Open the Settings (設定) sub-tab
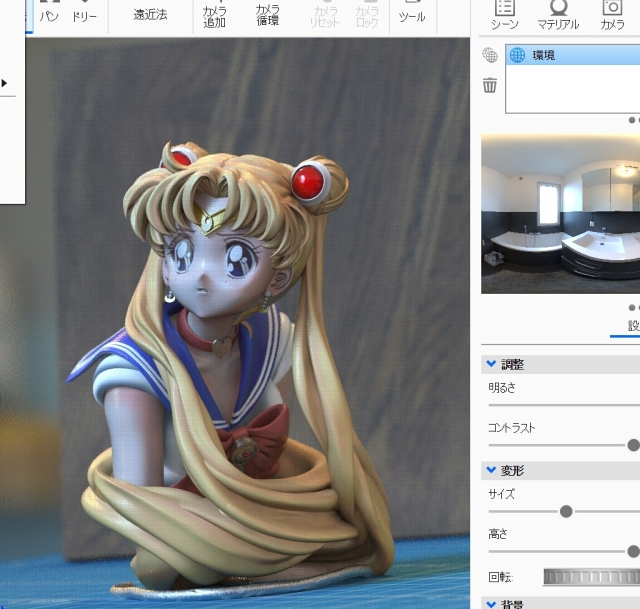Viewport: 640px width, 609px height. 633,326
